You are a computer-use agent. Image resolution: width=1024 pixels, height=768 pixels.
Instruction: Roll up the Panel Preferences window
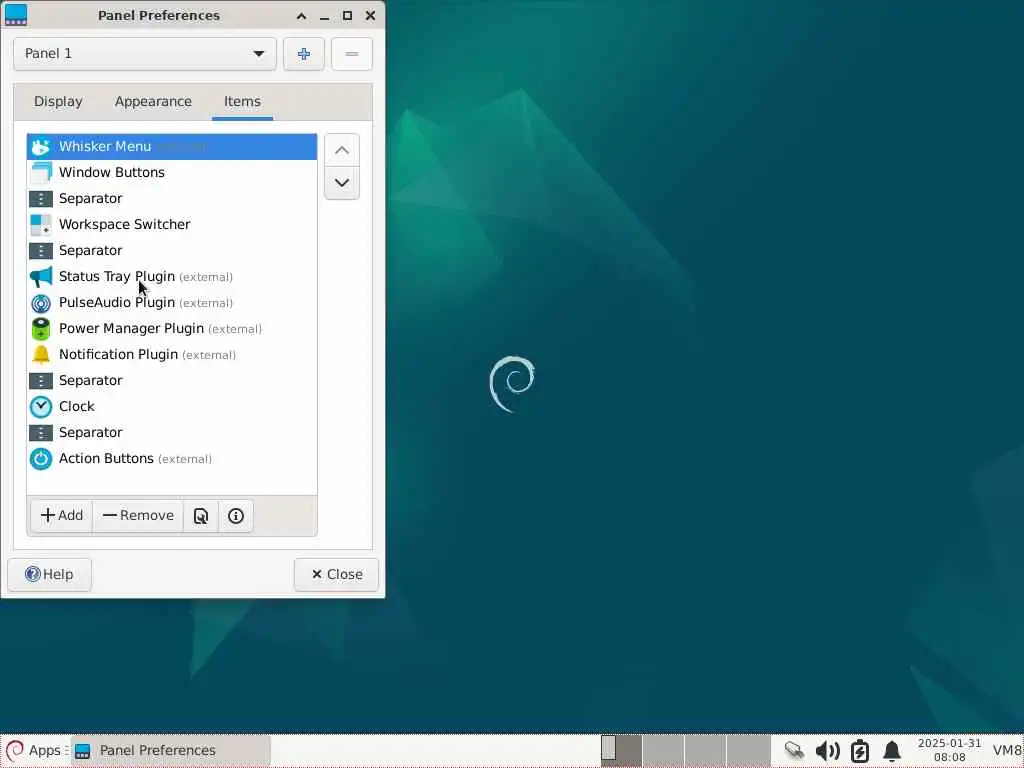click(x=301, y=16)
